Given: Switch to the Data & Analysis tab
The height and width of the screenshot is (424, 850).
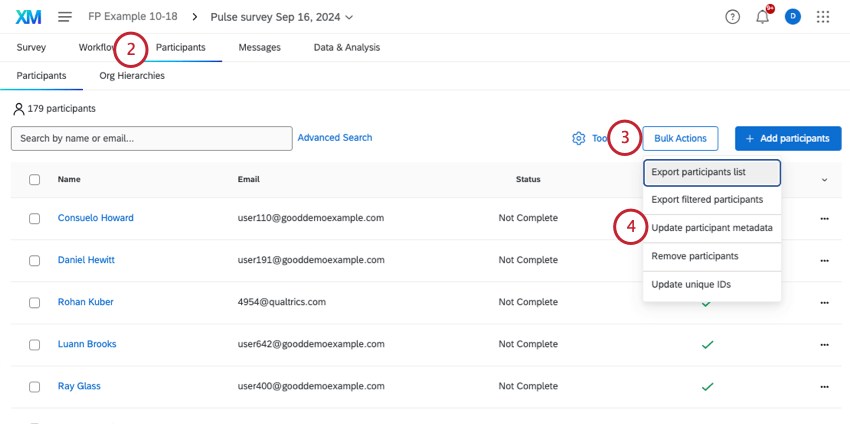Looking at the screenshot, I should coord(346,47).
